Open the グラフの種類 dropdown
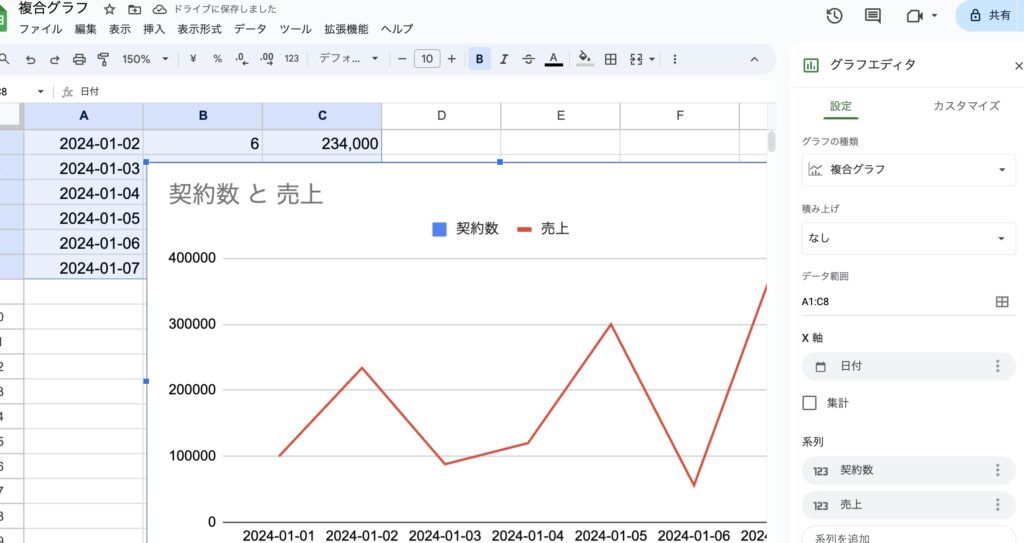This screenshot has height=543, width=1024. click(908, 170)
